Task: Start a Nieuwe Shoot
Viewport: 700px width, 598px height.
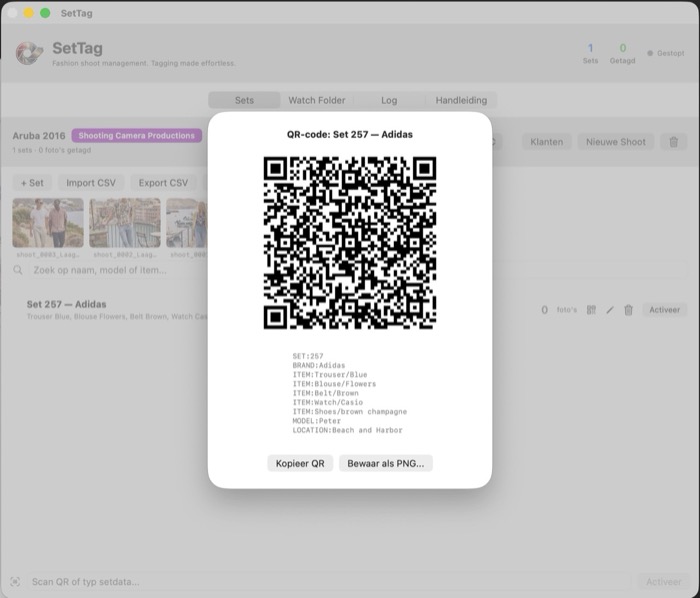Action: (x=616, y=142)
